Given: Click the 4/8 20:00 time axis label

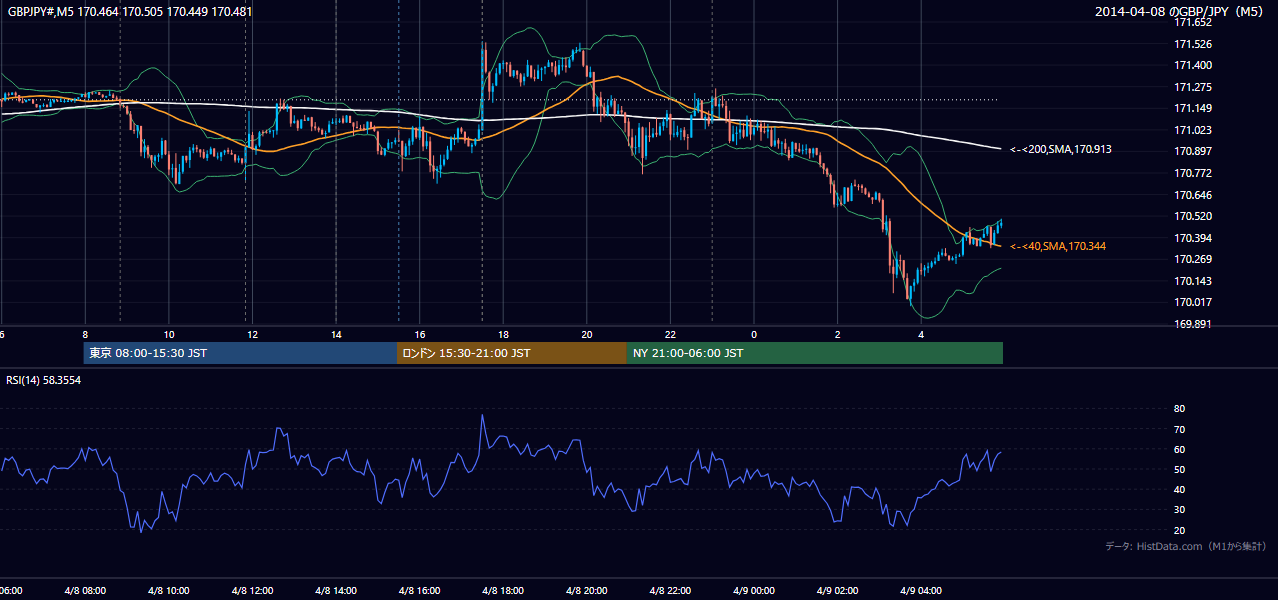Looking at the screenshot, I should point(587,590).
